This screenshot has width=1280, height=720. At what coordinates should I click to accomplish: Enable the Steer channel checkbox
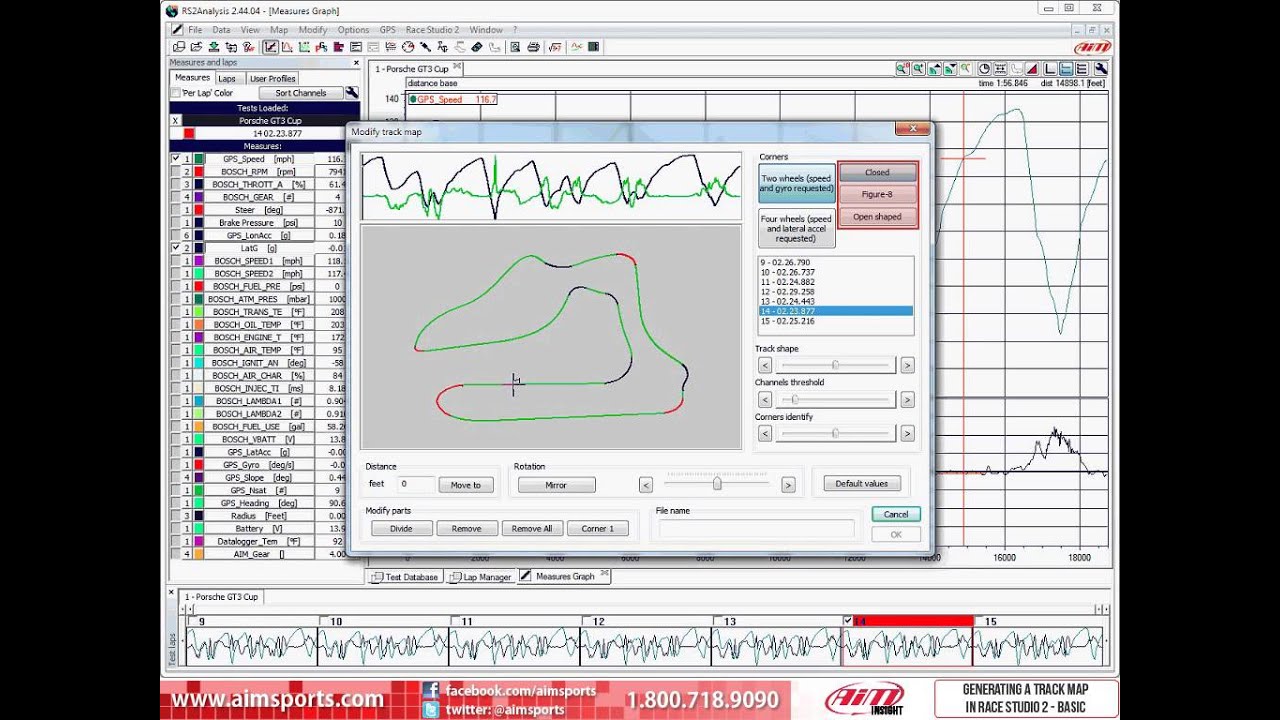176,210
